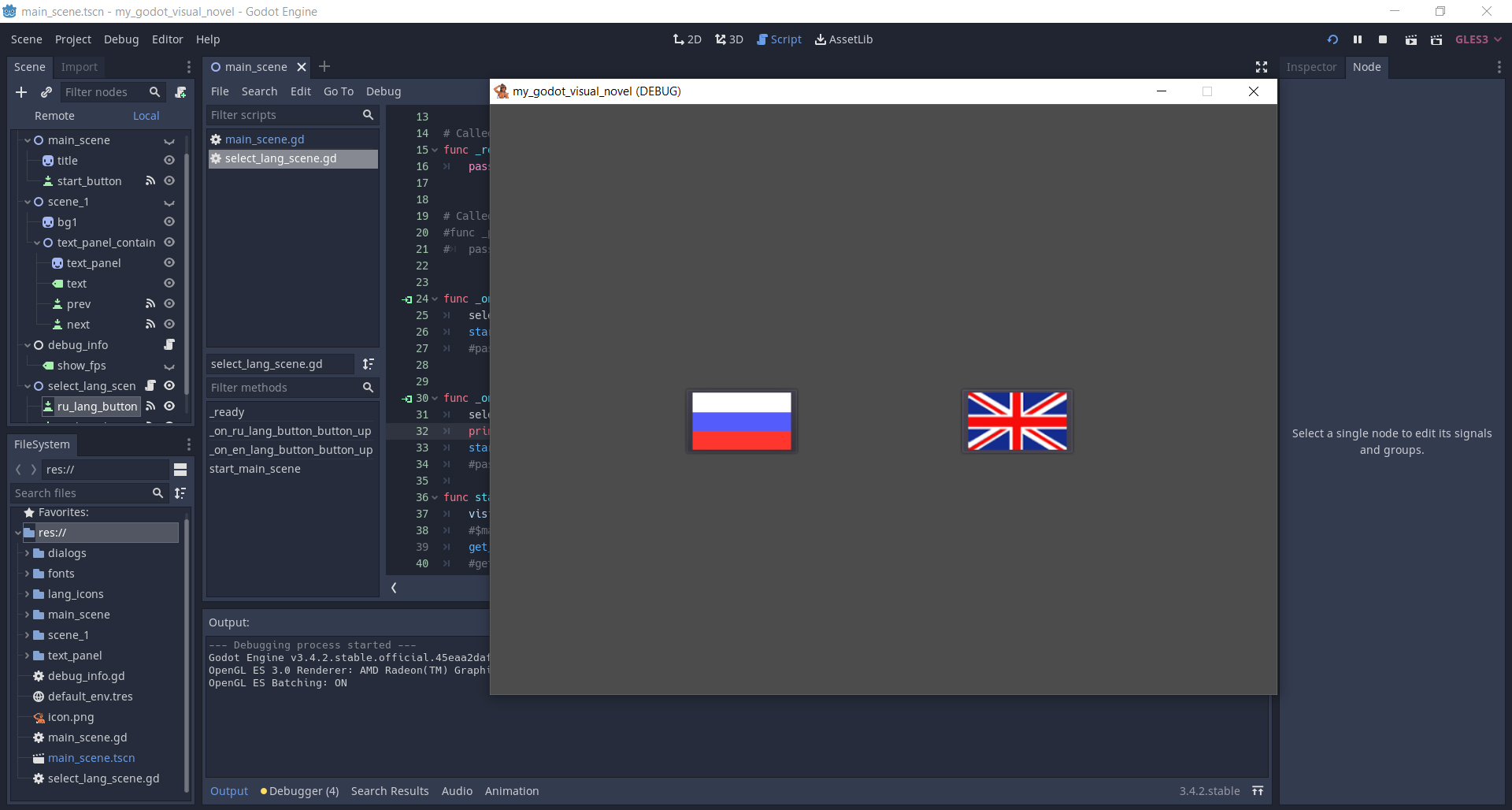Add a new node with plus icon
The width and height of the screenshot is (1512, 810).
(x=21, y=92)
